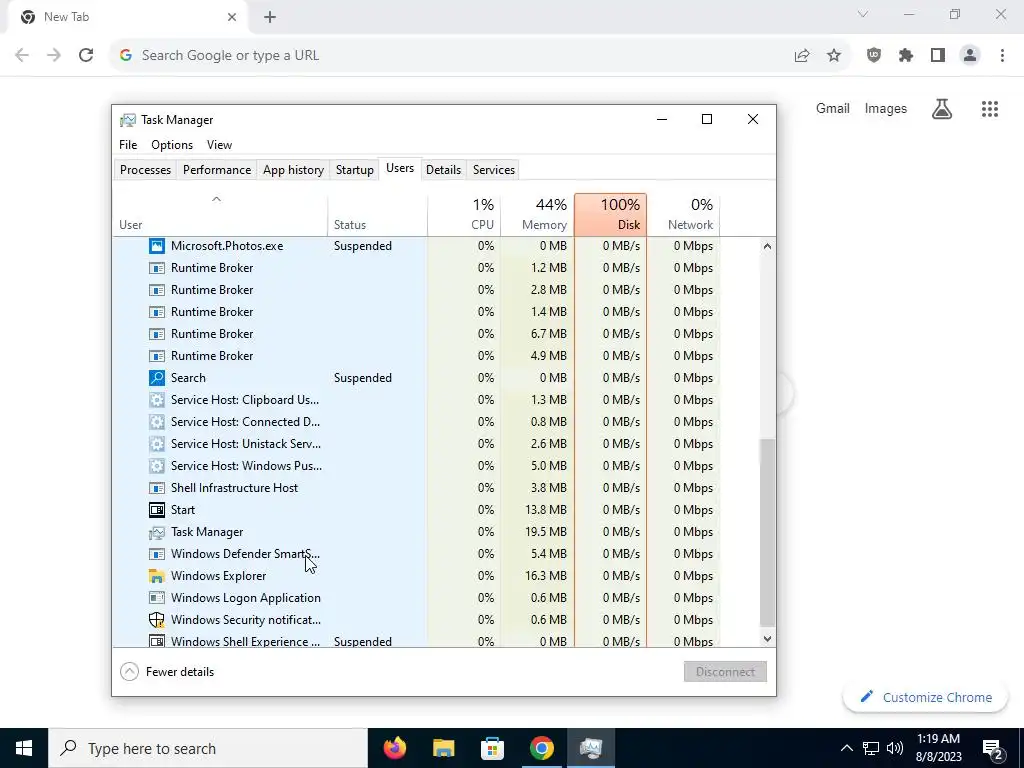Sort by Memory column header

pos(537,214)
